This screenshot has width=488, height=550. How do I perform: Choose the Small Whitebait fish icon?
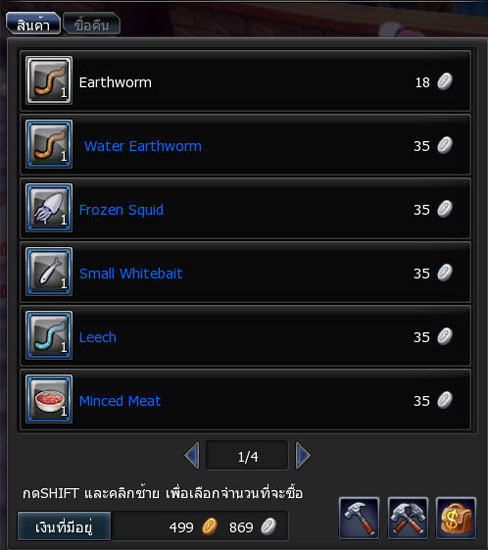tap(49, 271)
